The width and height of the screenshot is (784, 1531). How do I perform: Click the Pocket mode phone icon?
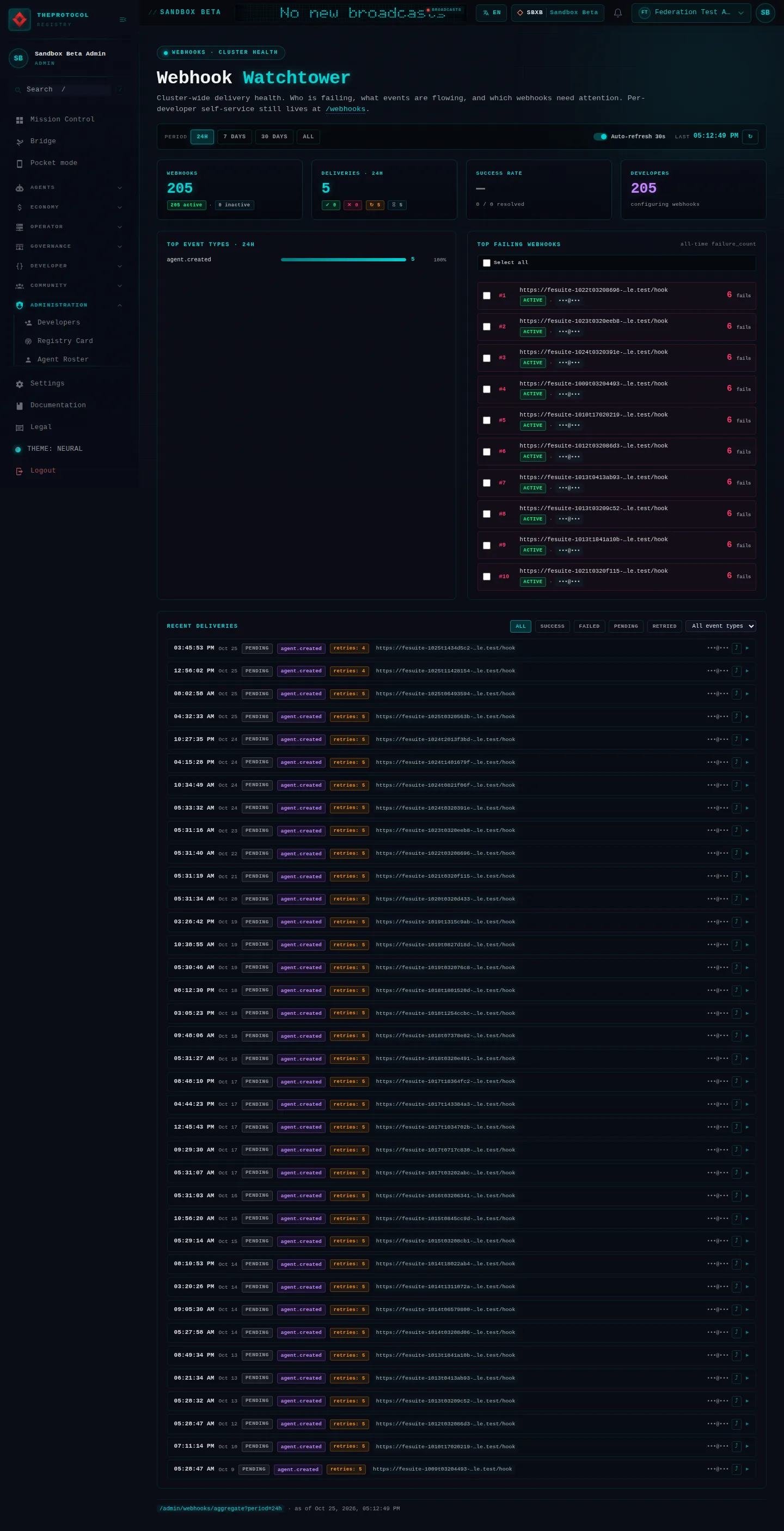[x=20, y=163]
